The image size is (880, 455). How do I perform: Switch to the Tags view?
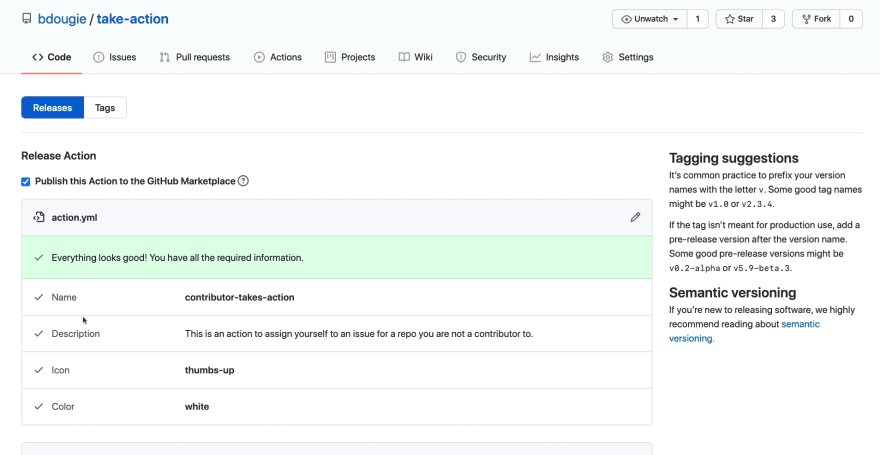[105, 108]
